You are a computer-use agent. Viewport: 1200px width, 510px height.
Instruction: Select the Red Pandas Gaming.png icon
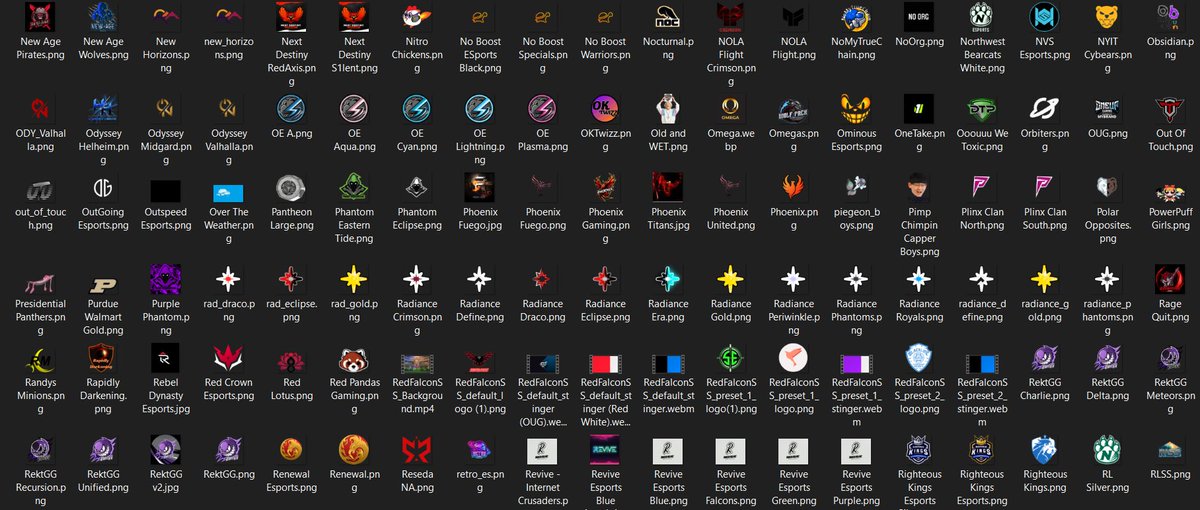click(x=354, y=358)
